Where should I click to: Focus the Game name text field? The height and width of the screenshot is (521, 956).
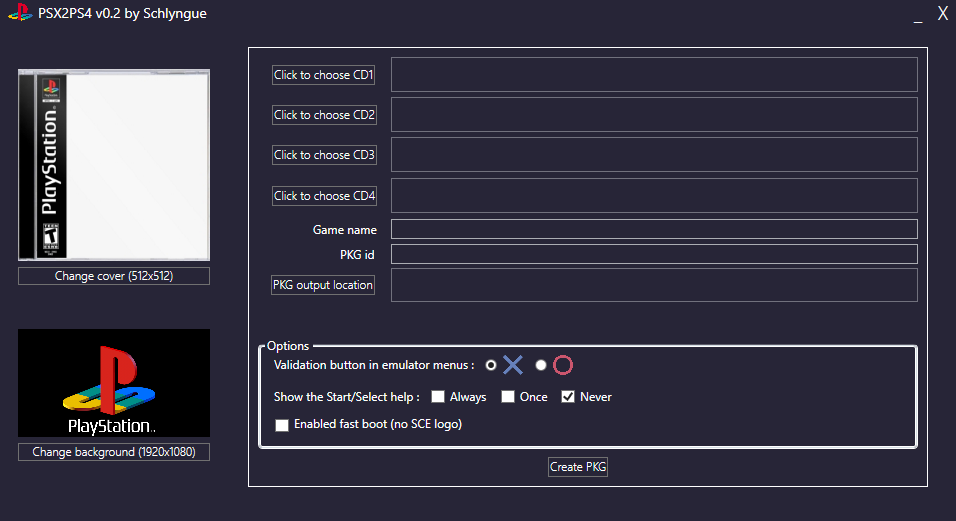[654, 229]
